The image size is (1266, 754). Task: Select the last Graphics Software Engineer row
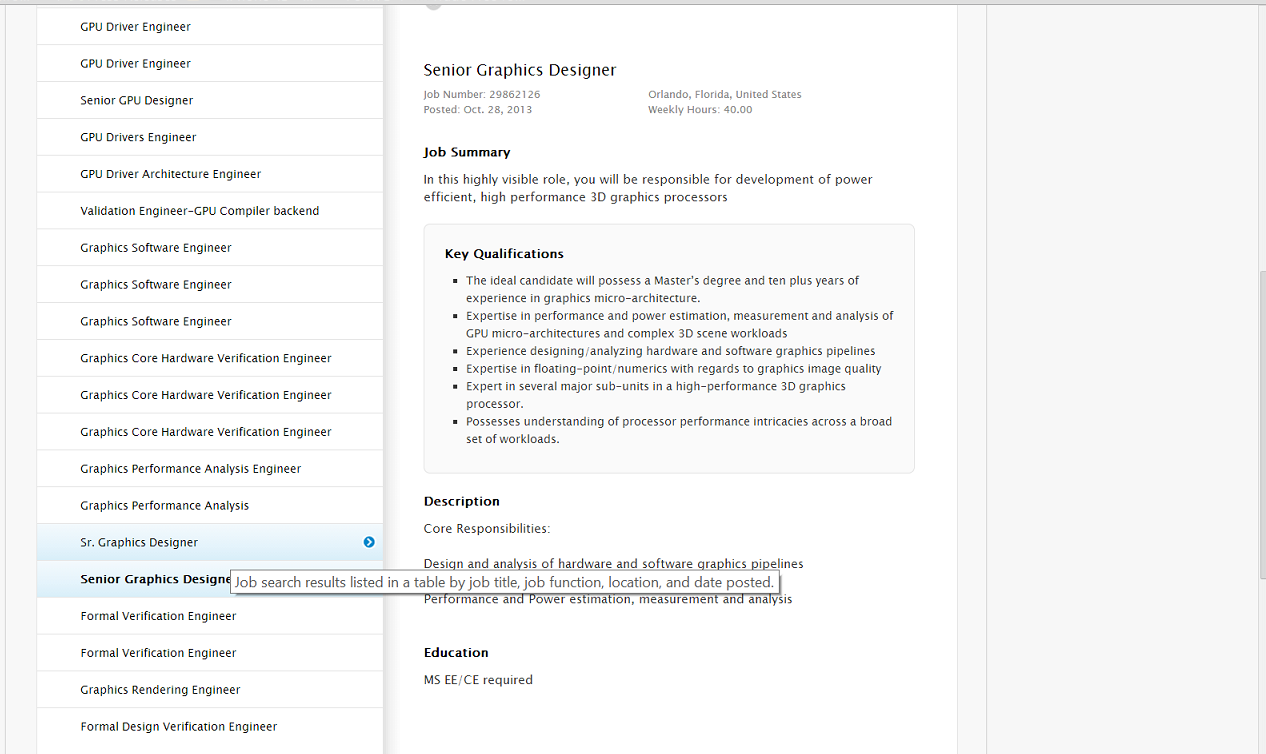[x=155, y=322]
